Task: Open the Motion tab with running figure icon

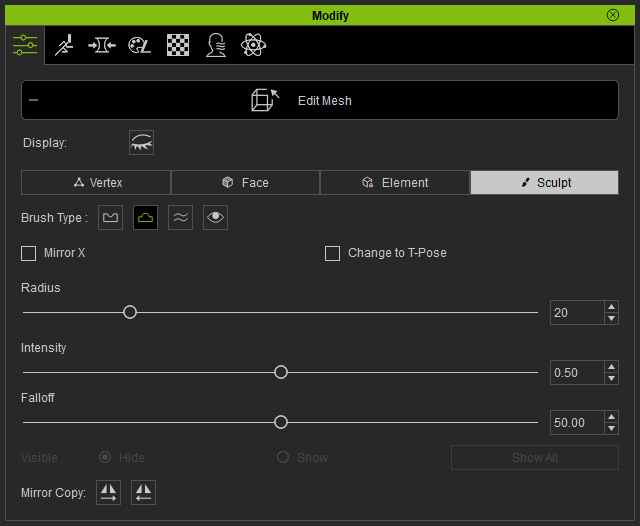Action: pyautogui.click(x=64, y=45)
